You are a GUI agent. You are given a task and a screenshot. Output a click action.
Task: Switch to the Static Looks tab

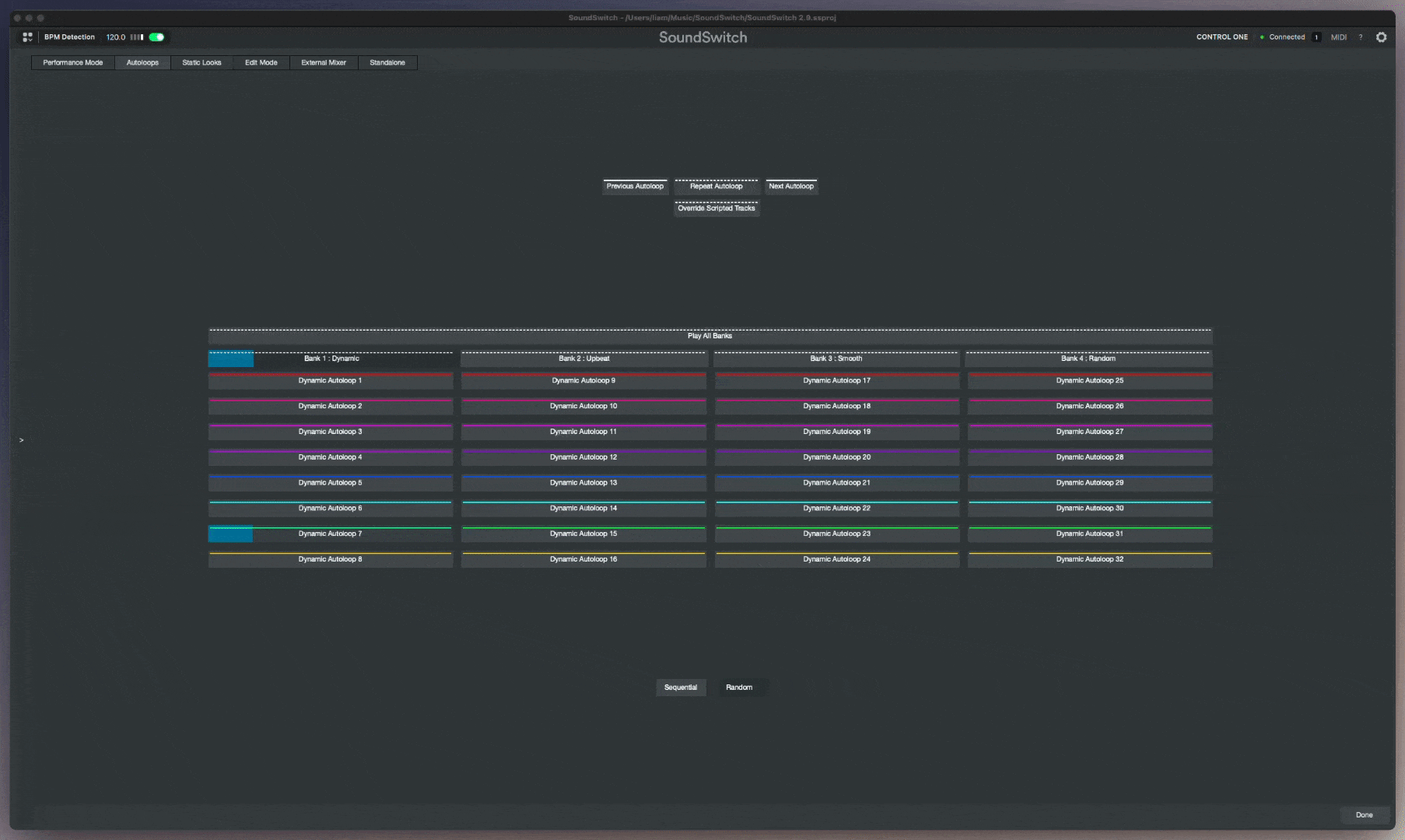[x=201, y=63]
